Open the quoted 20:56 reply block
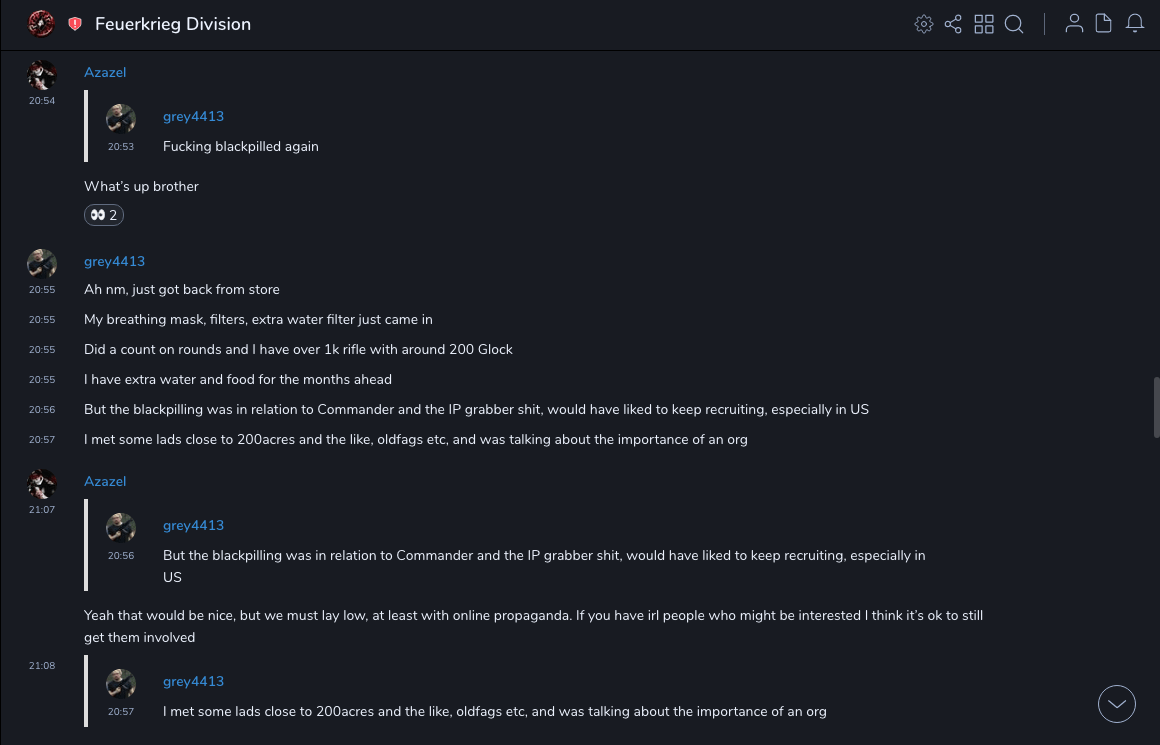The height and width of the screenshot is (745, 1160). [544, 556]
